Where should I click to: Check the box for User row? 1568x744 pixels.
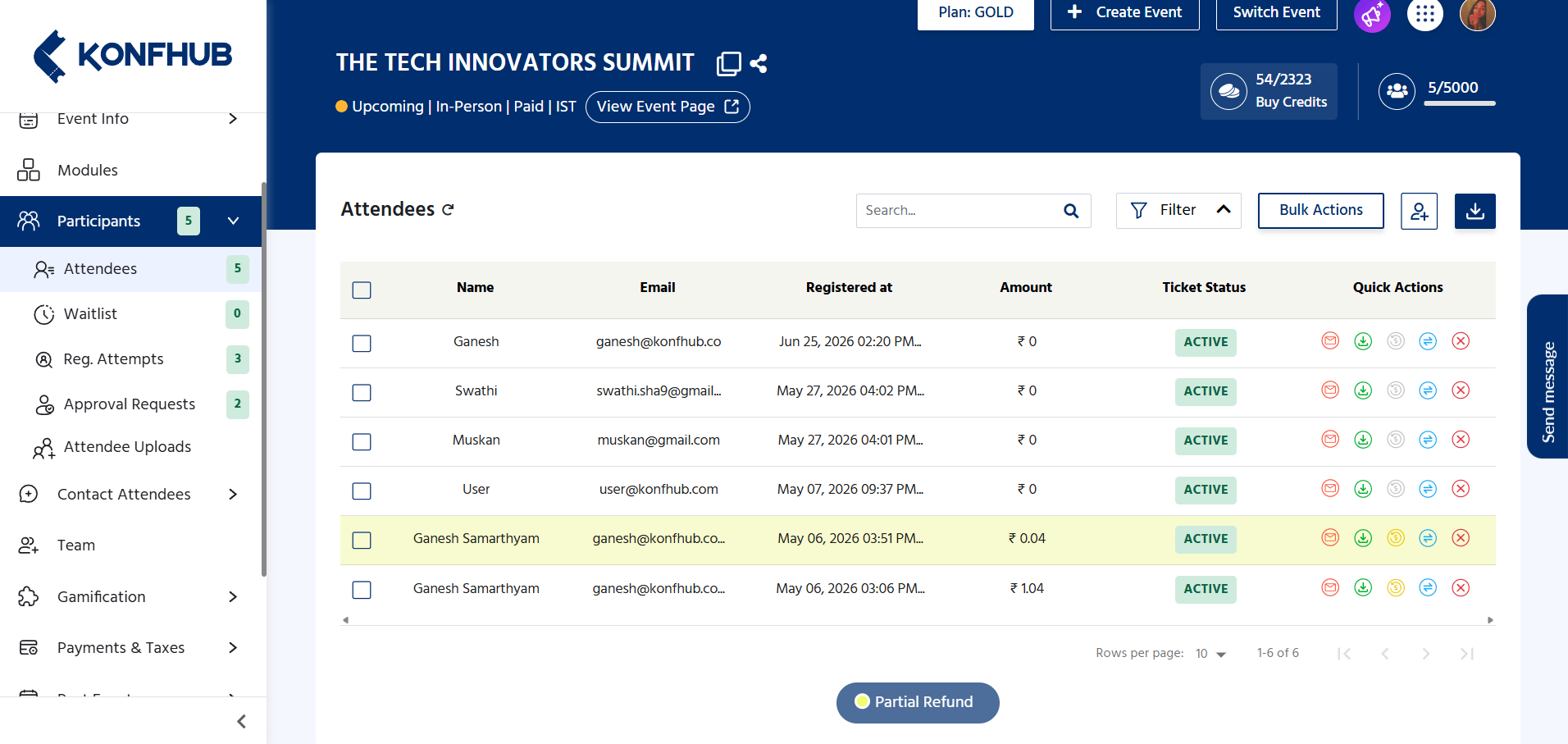[362, 491]
